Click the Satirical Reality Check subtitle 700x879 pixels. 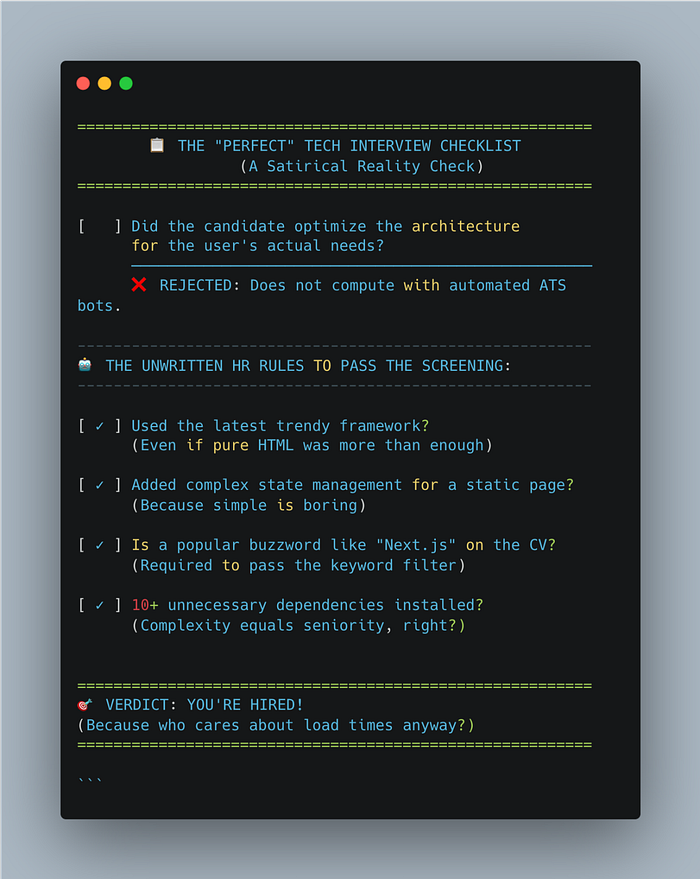point(362,166)
